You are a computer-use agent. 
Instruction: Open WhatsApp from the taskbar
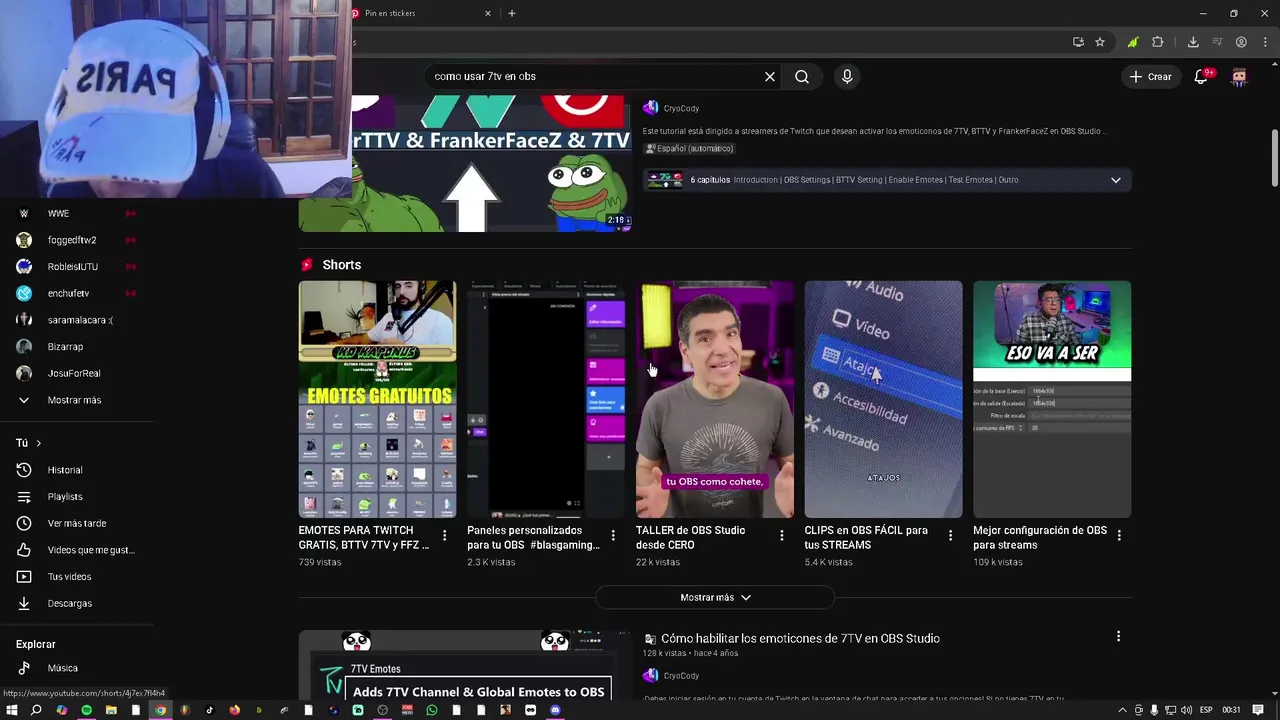pos(431,710)
